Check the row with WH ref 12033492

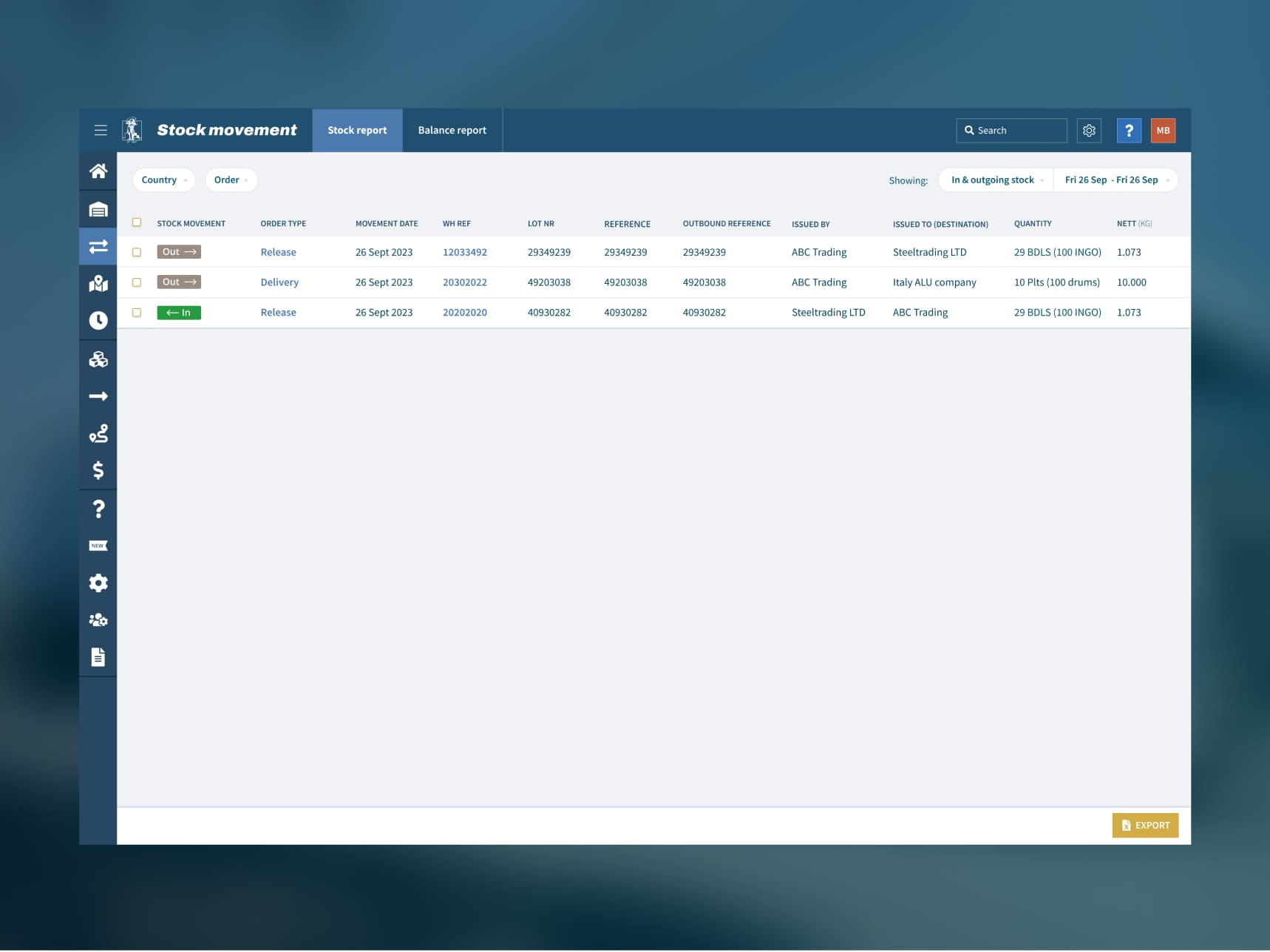[x=137, y=253]
